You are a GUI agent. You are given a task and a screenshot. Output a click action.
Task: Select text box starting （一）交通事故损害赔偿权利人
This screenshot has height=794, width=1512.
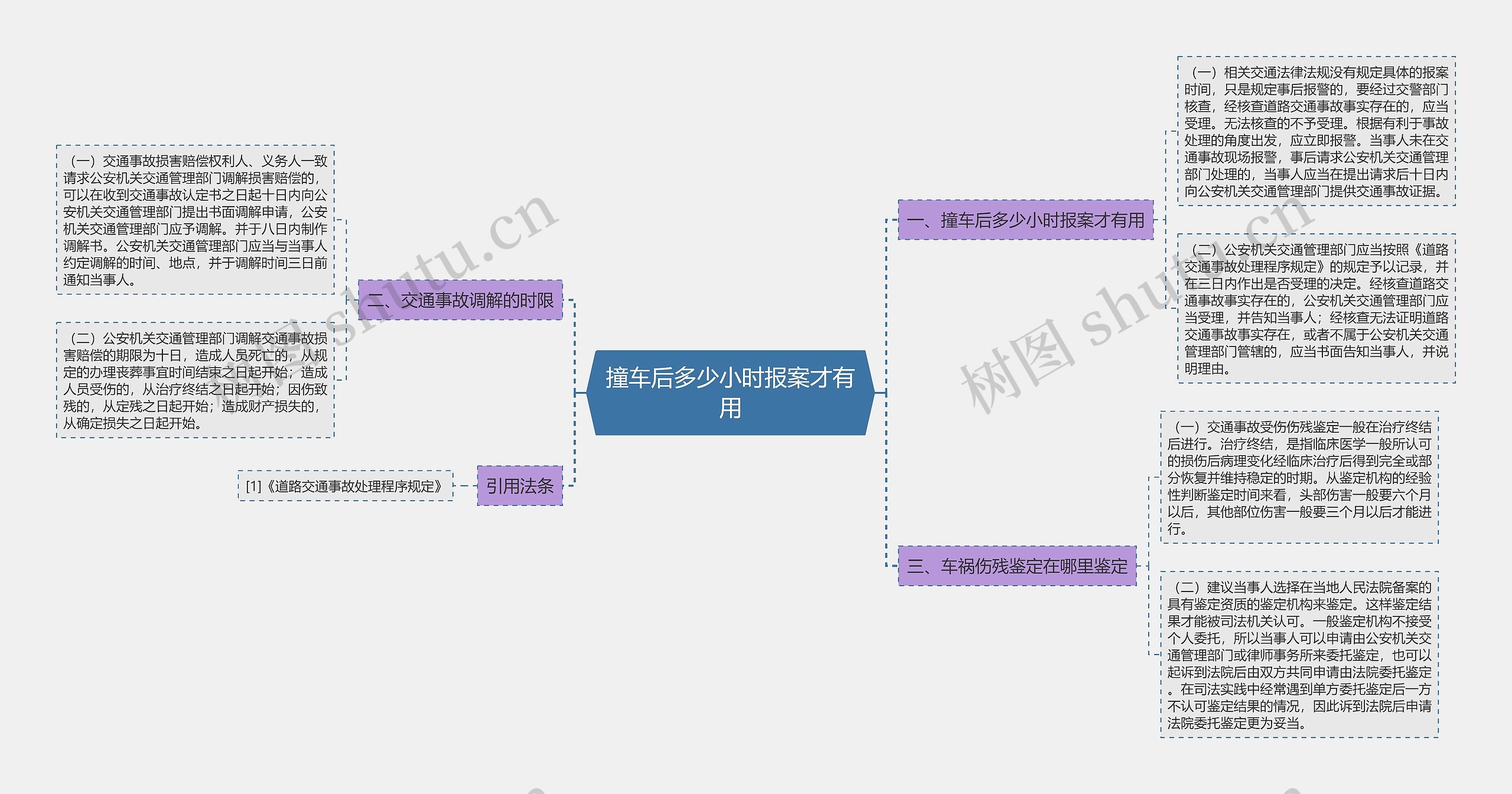[195, 220]
